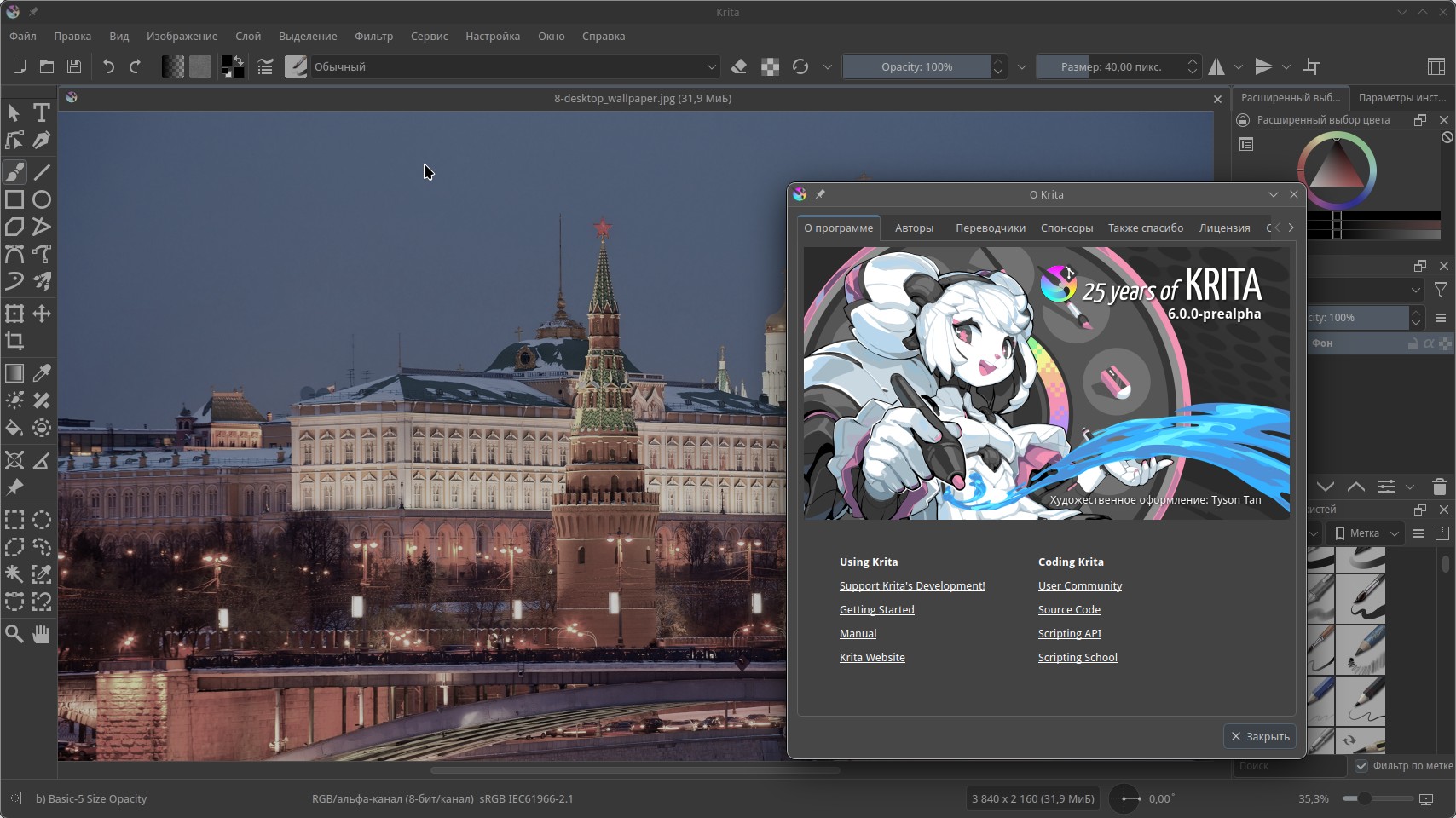1456x818 pixels.
Task: Select the Text tool in toolbox
Action: 41,112
